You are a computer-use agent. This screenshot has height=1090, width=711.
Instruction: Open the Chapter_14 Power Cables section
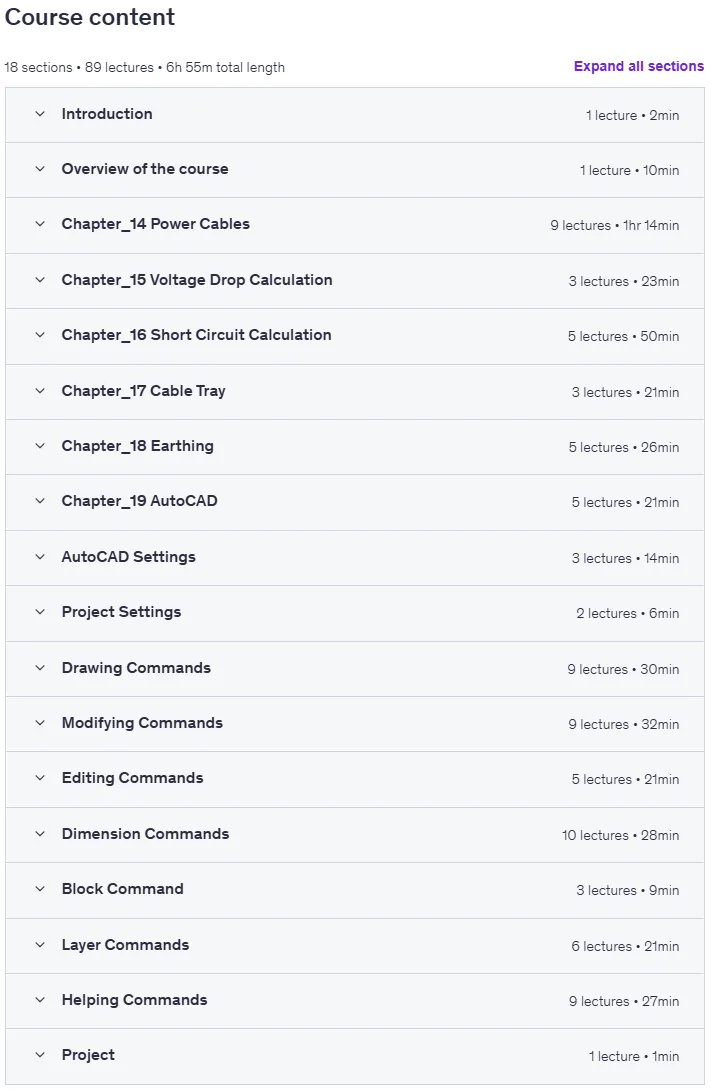click(354, 225)
